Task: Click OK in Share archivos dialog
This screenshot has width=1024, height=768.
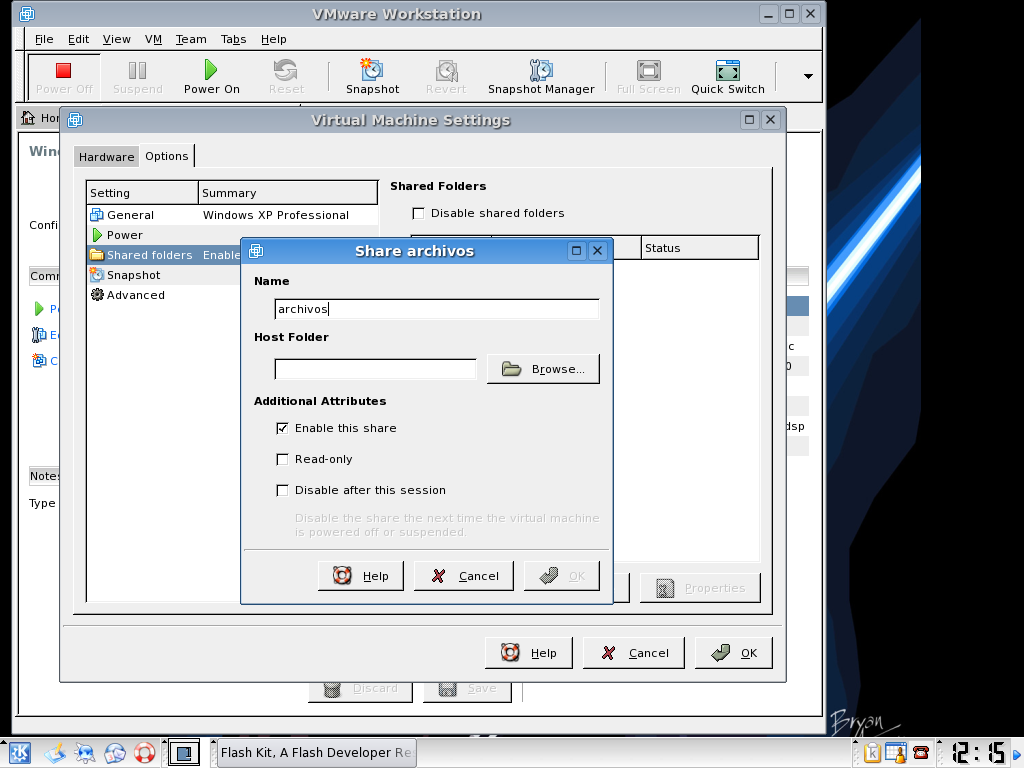Action: 562,576
